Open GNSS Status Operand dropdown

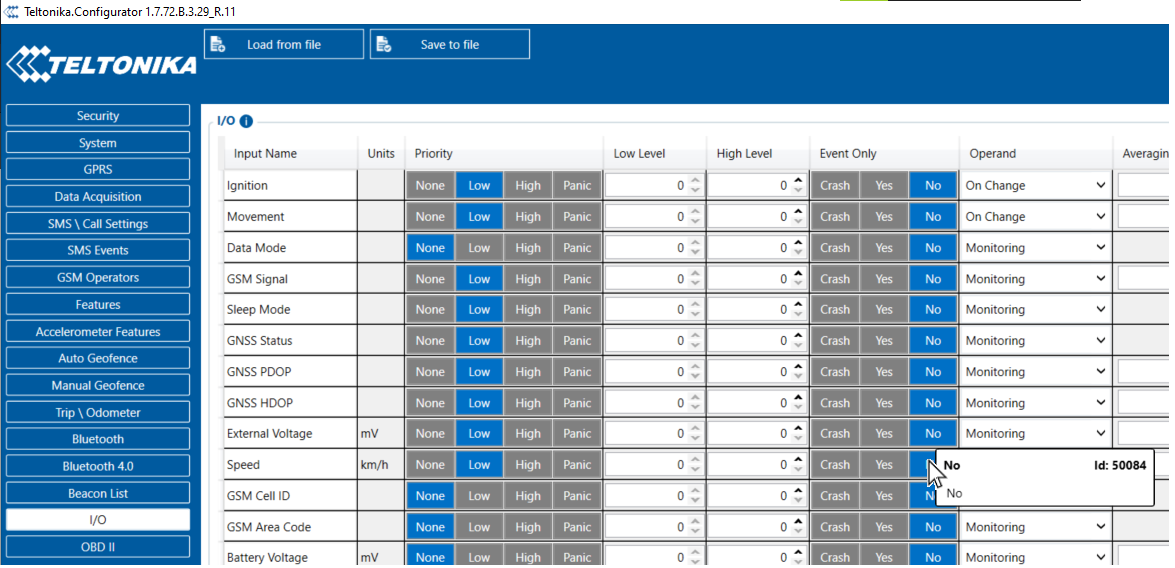pos(1035,340)
